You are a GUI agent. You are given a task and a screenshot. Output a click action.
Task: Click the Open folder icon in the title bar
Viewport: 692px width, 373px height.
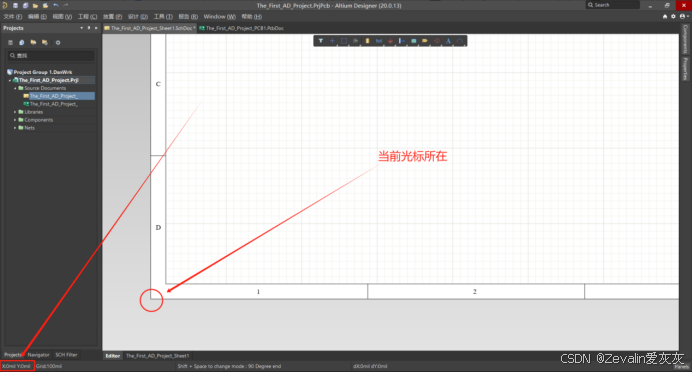[x=35, y=5]
